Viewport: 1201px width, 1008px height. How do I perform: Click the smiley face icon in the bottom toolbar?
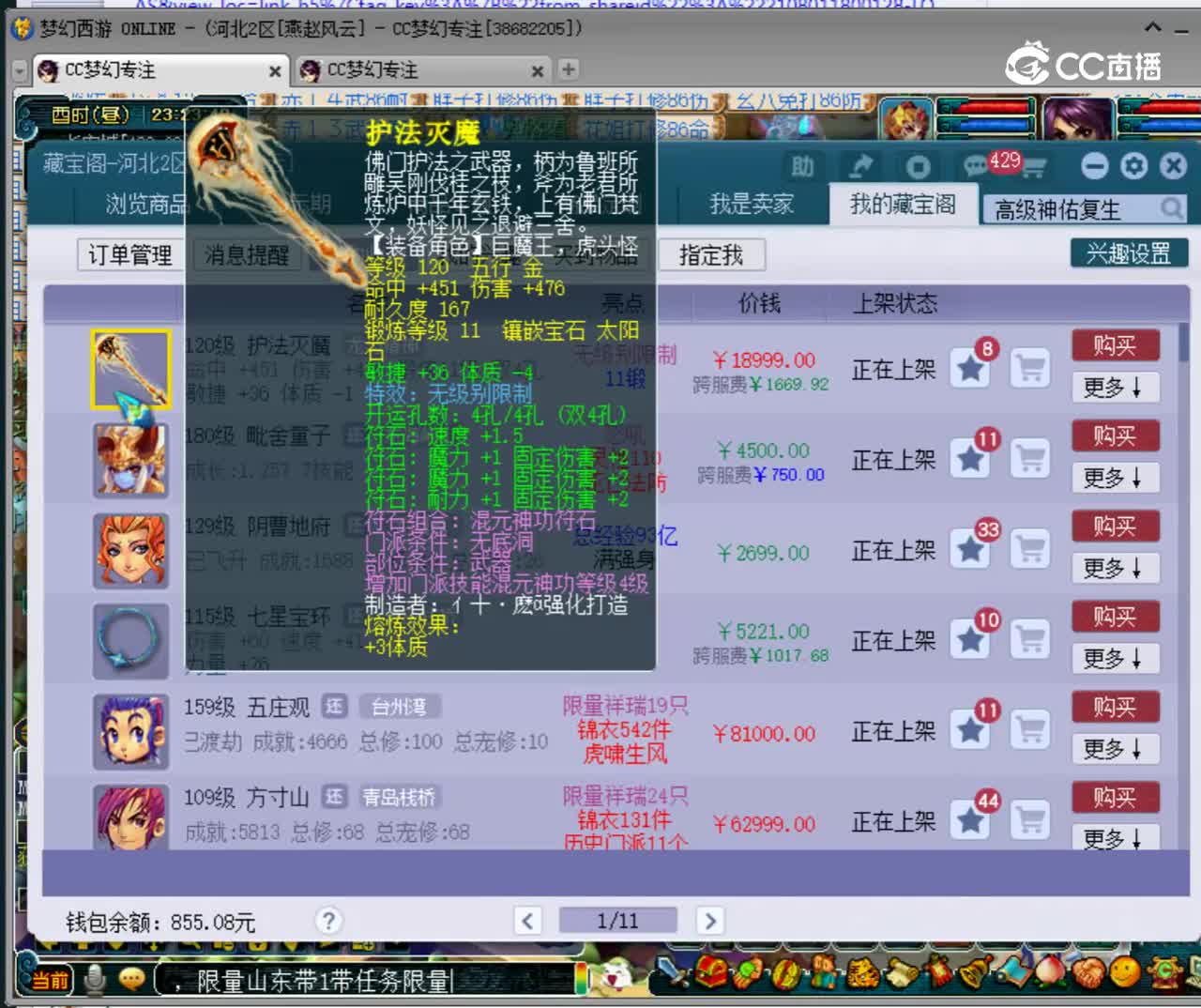click(x=1124, y=973)
